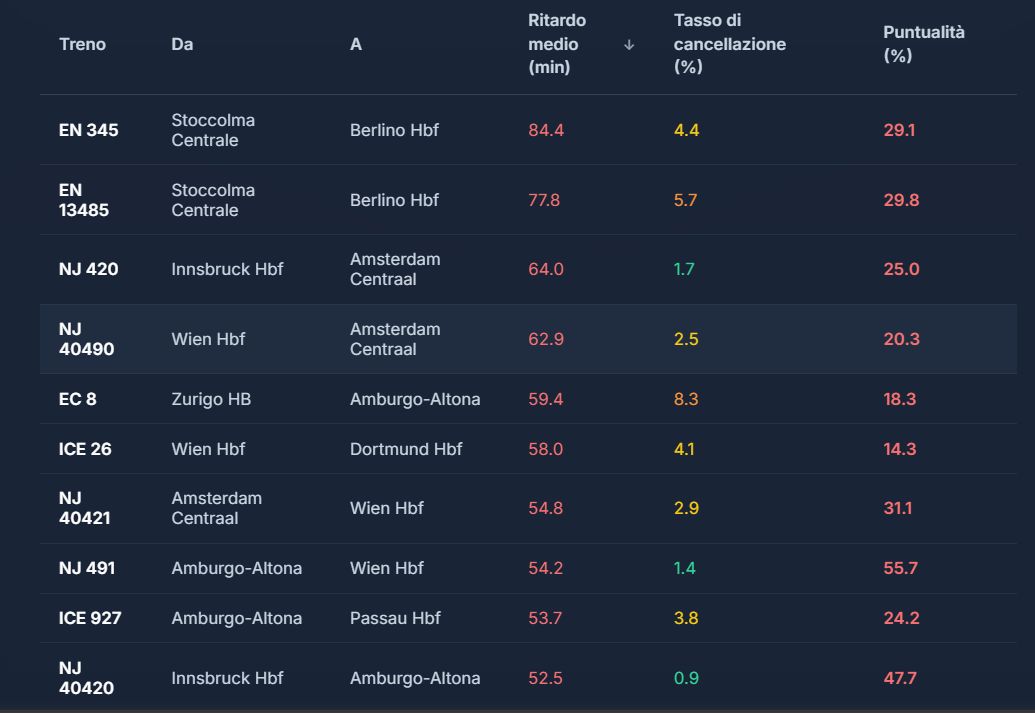Open NJ 40420 train row
The image size is (1035, 713).
click(86, 678)
